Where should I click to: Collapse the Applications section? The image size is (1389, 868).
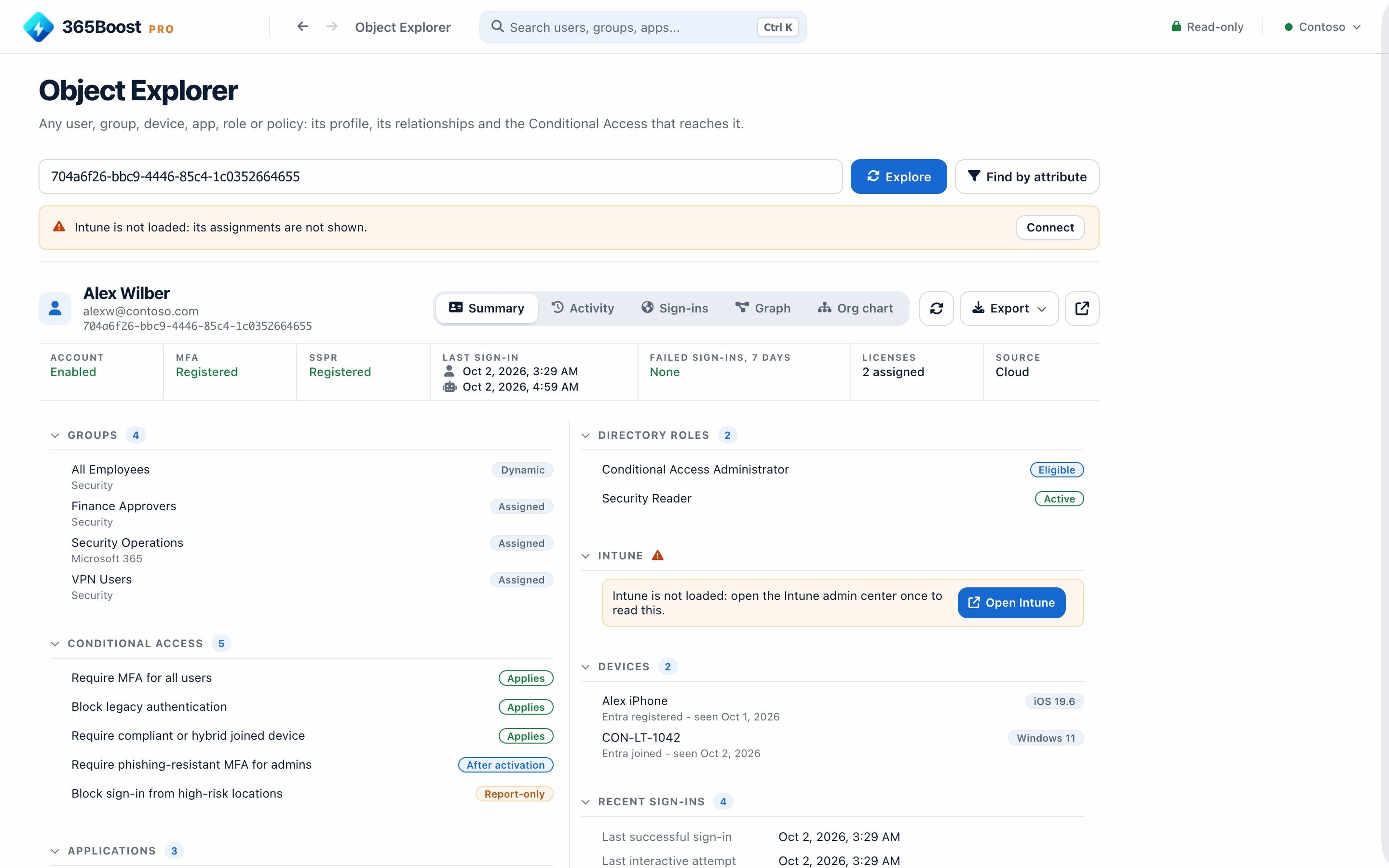(x=55, y=851)
